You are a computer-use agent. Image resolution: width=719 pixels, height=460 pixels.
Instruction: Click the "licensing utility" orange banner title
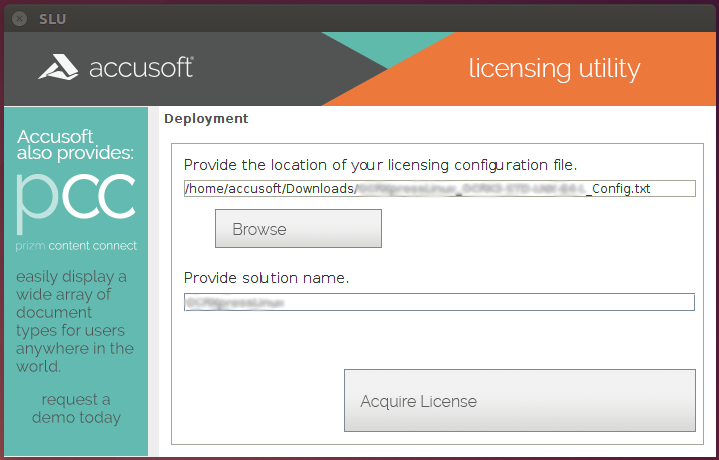(554, 68)
